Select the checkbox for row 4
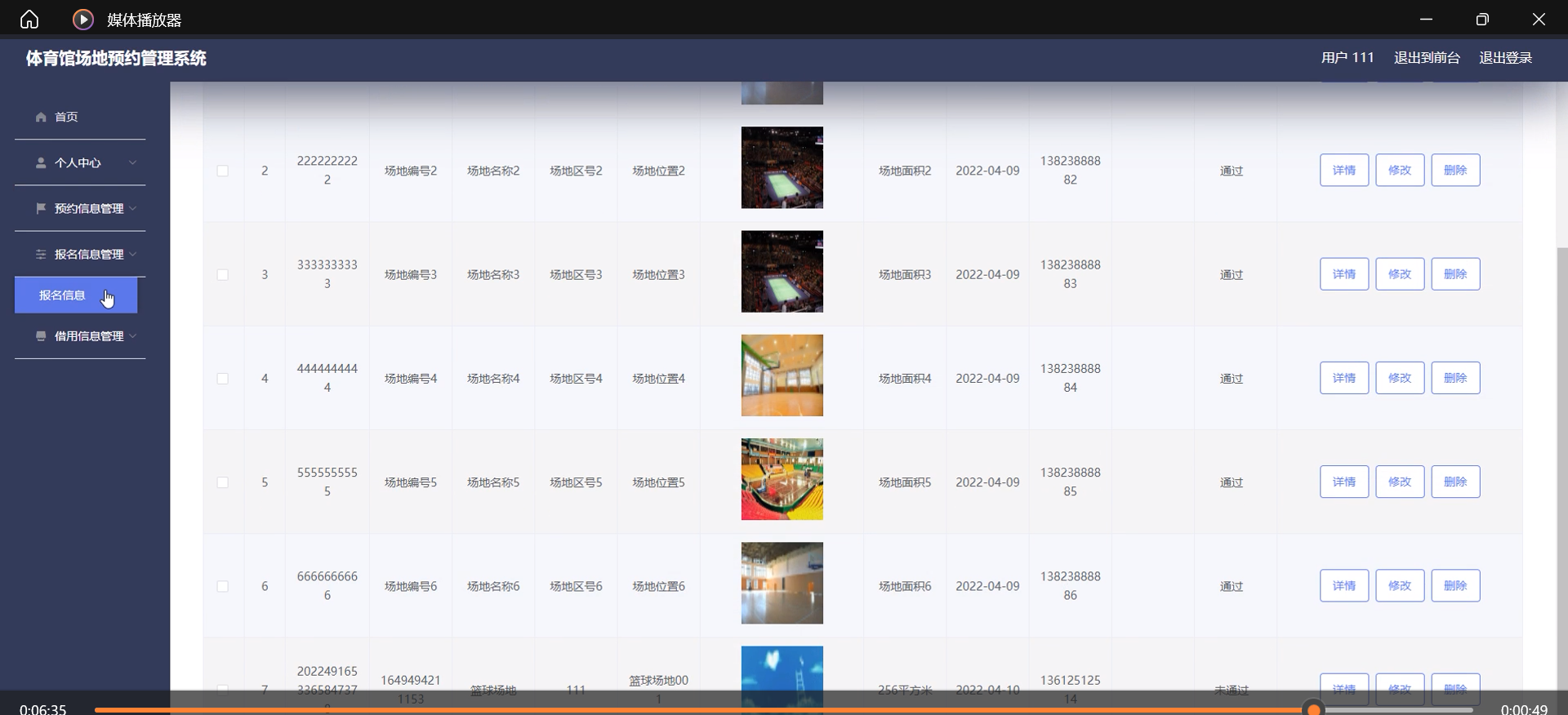Screen dimensions: 1568x715 click(222, 378)
